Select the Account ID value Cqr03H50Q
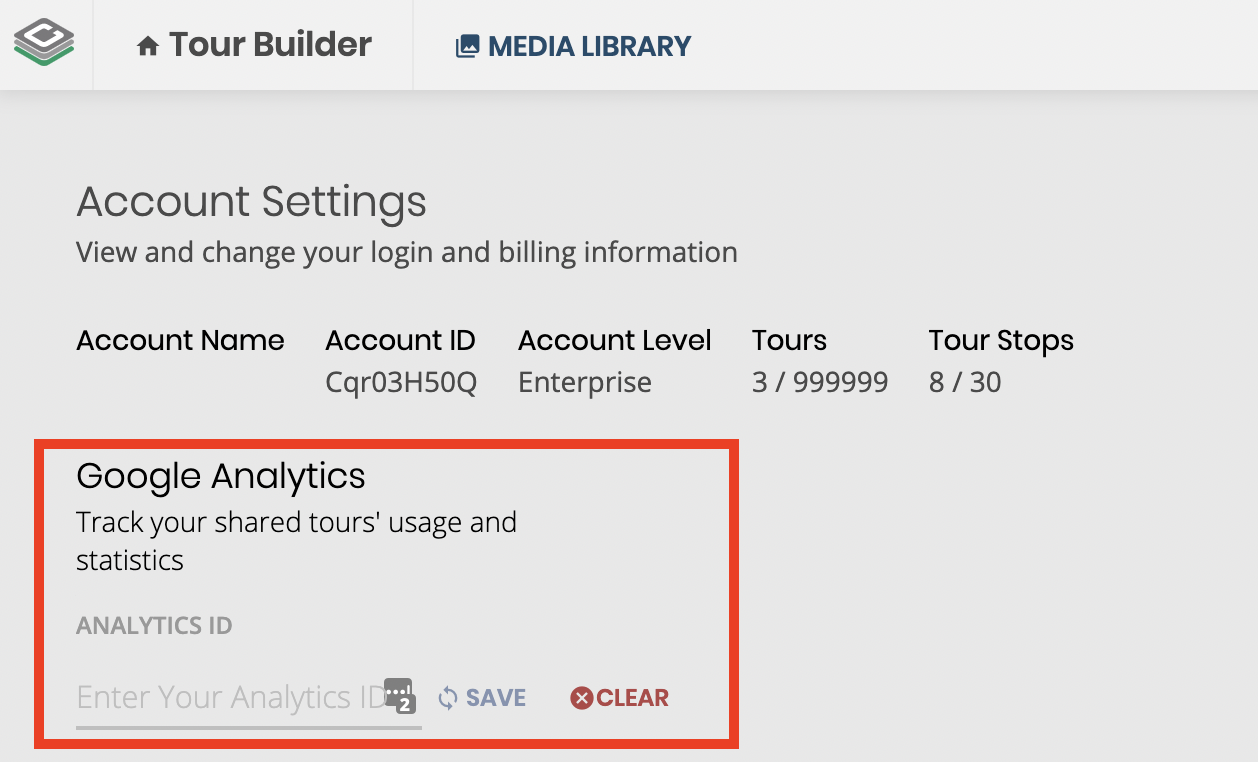Image resolution: width=1258 pixels, height=762 pixels. coord(401,383)
